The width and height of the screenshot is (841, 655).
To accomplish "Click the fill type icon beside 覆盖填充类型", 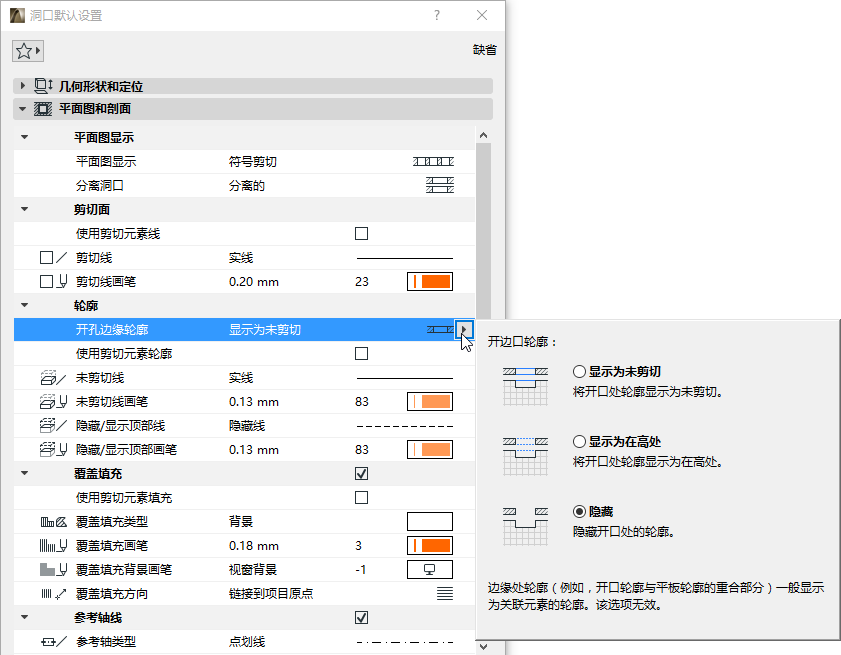I will point(54,521).
